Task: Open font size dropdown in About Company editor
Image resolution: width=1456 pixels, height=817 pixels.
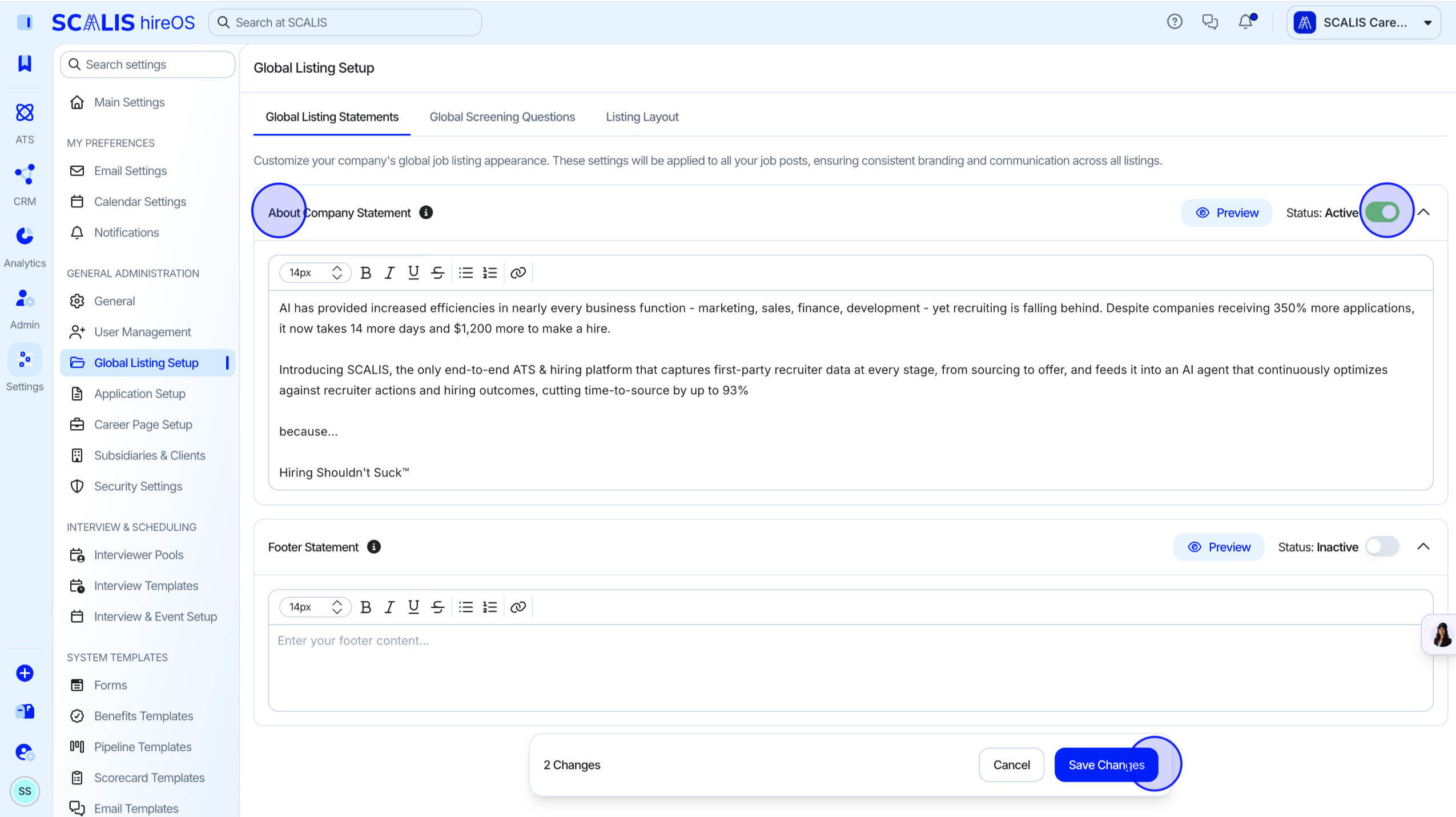Action: pos(315,273)
